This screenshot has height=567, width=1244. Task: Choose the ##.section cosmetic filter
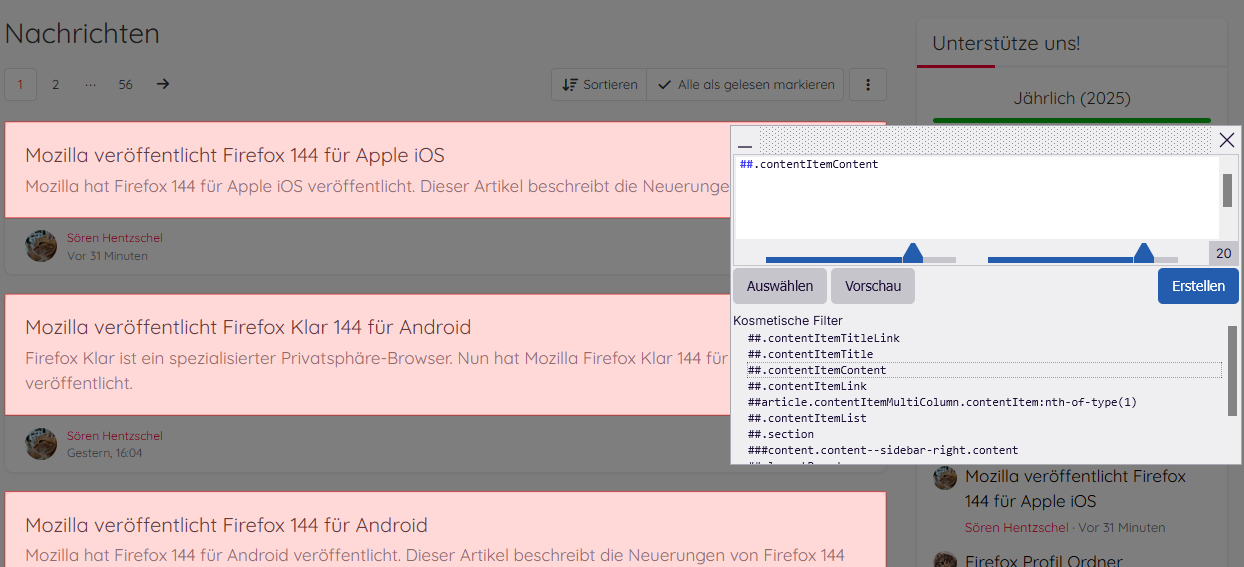point(781,434)
